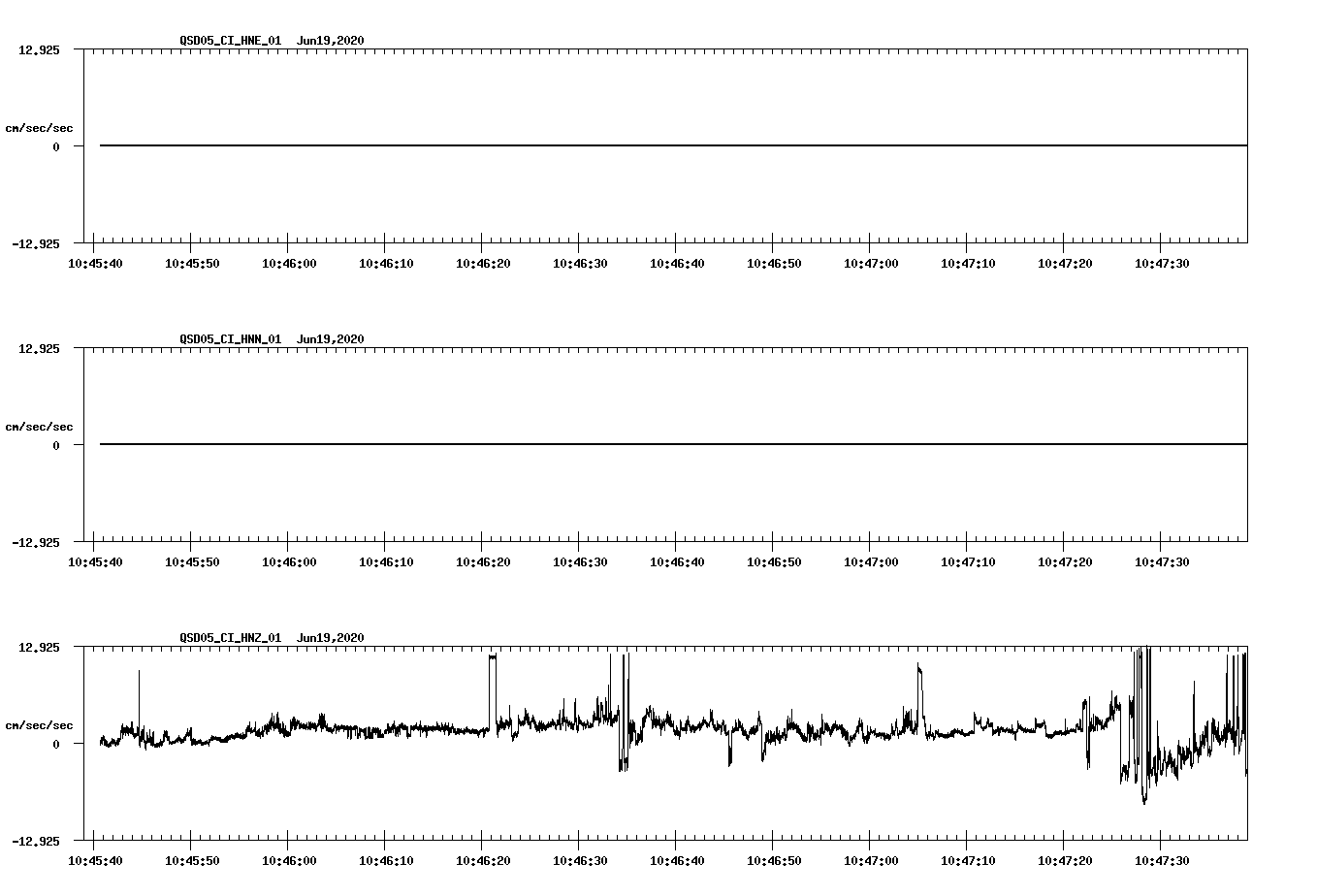Click the -12.925 lower limit on HNE axis
This screenshot has height=896, width=1317.
[x=36, y=244]
